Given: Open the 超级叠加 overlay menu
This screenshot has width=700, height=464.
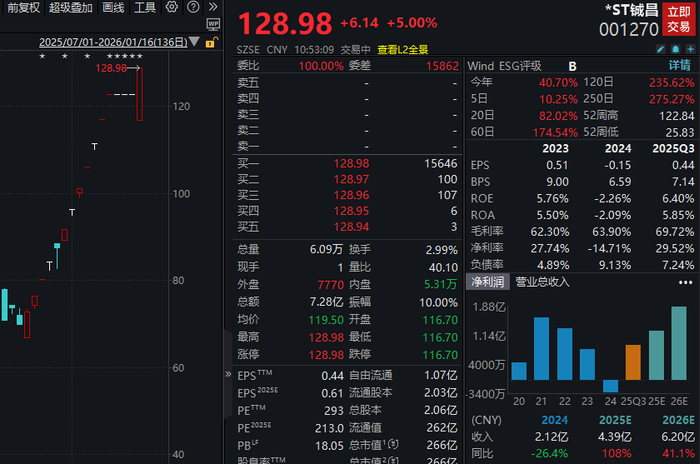Looking at the screenshot, I should pos(71,7).
